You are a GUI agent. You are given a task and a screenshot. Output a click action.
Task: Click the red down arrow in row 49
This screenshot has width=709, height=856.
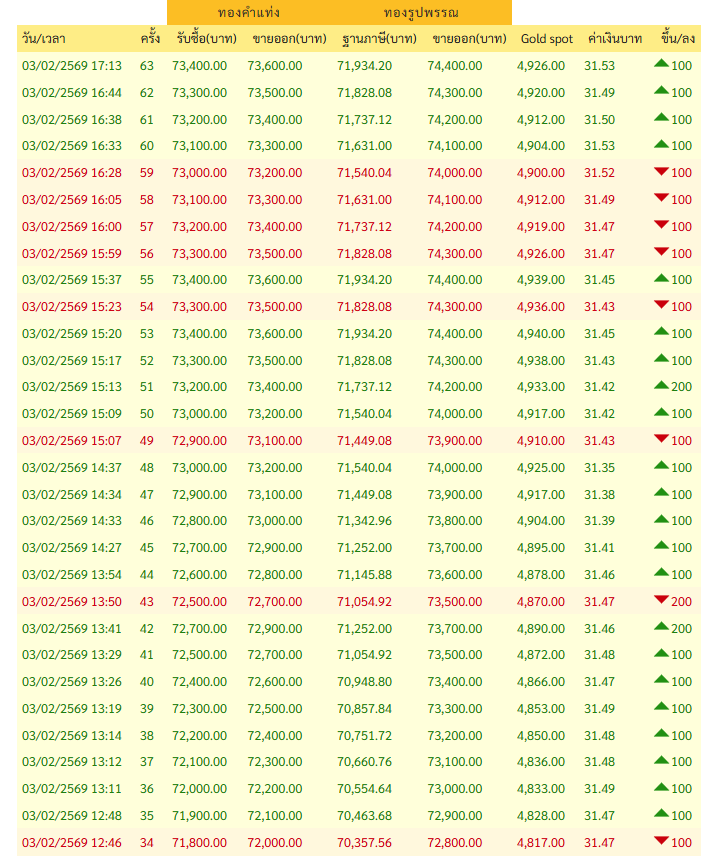661,439
